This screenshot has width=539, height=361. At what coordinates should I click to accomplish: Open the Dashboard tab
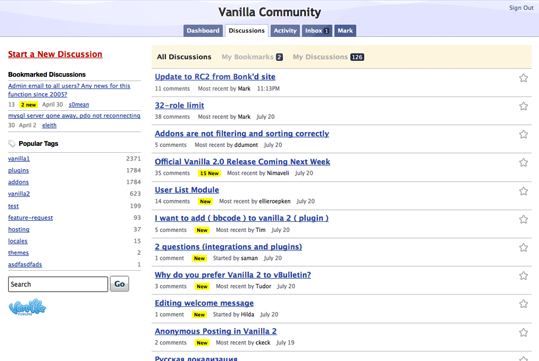[x=203, y=31]
